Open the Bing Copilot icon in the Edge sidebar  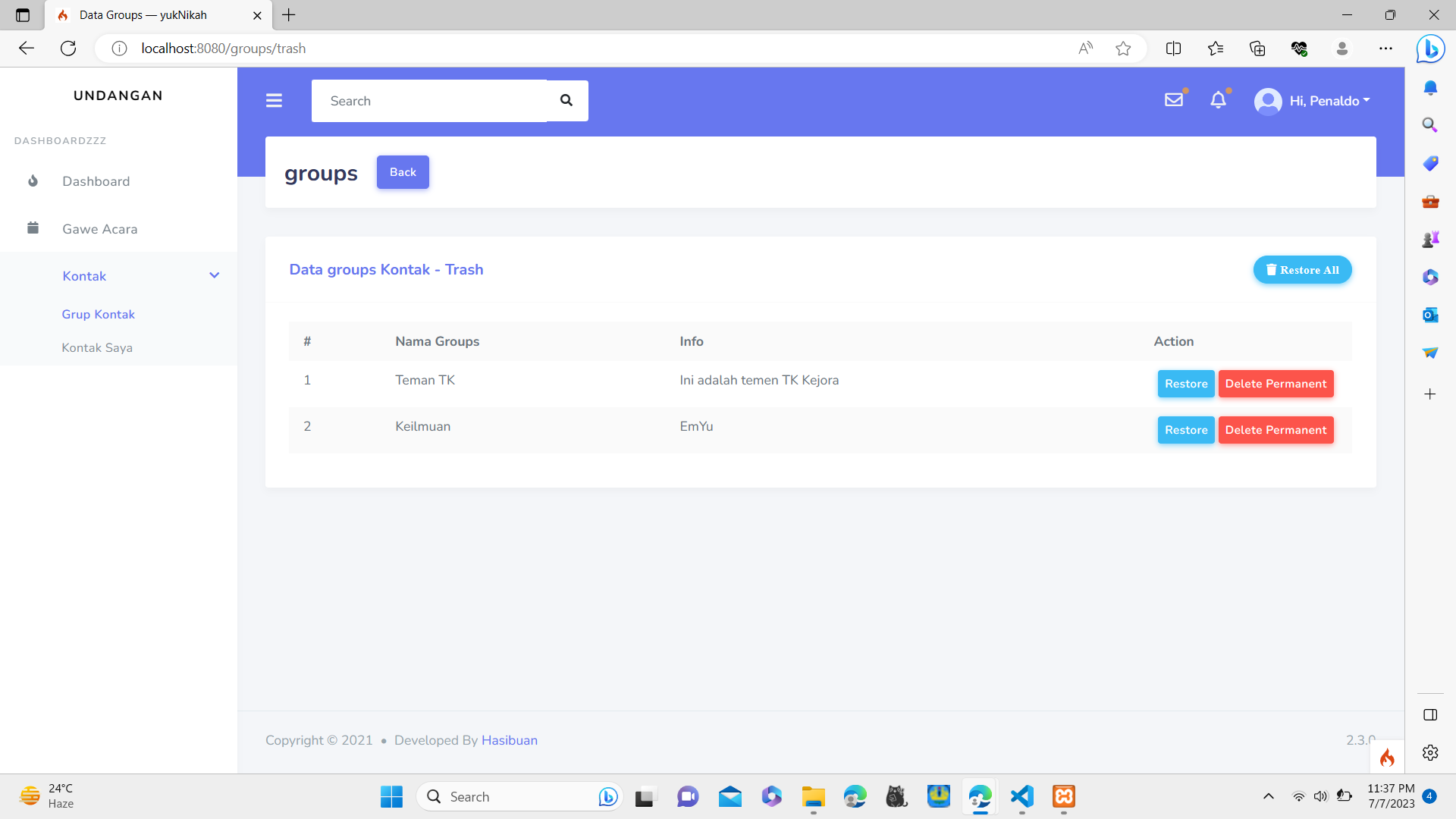[x=1430, y=49]
